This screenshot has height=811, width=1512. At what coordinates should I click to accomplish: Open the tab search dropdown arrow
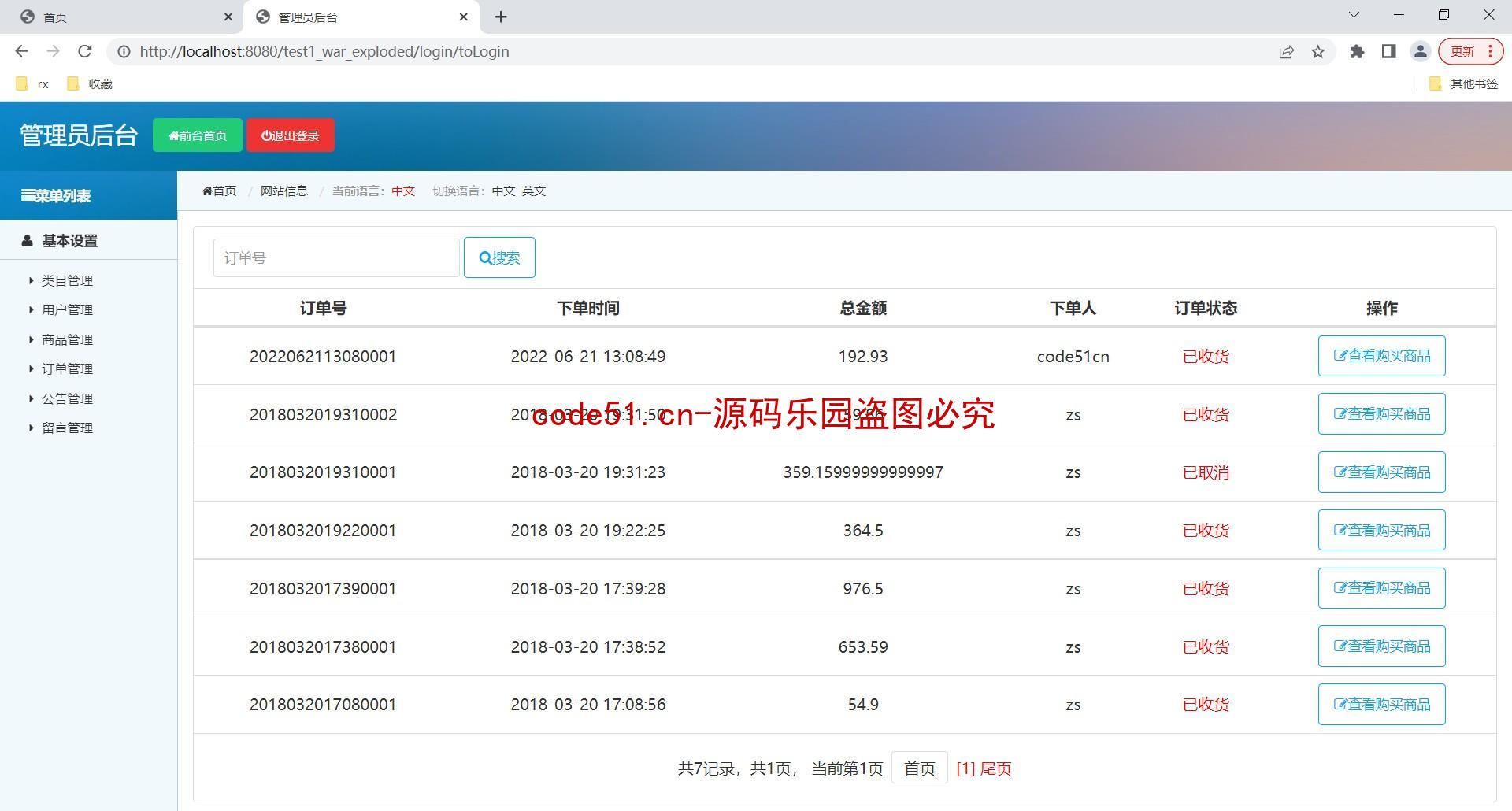coord(1354,15)
